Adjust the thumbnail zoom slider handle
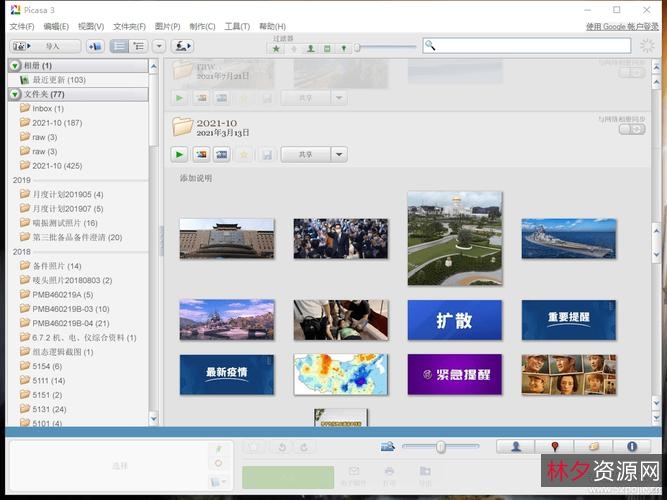 441,446
